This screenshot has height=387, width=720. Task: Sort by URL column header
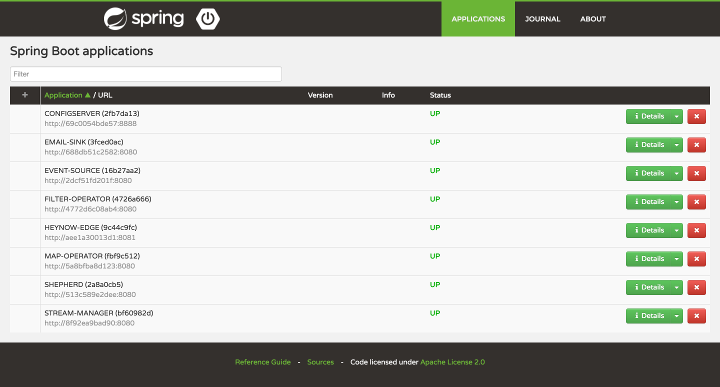(x=105, y=95)
